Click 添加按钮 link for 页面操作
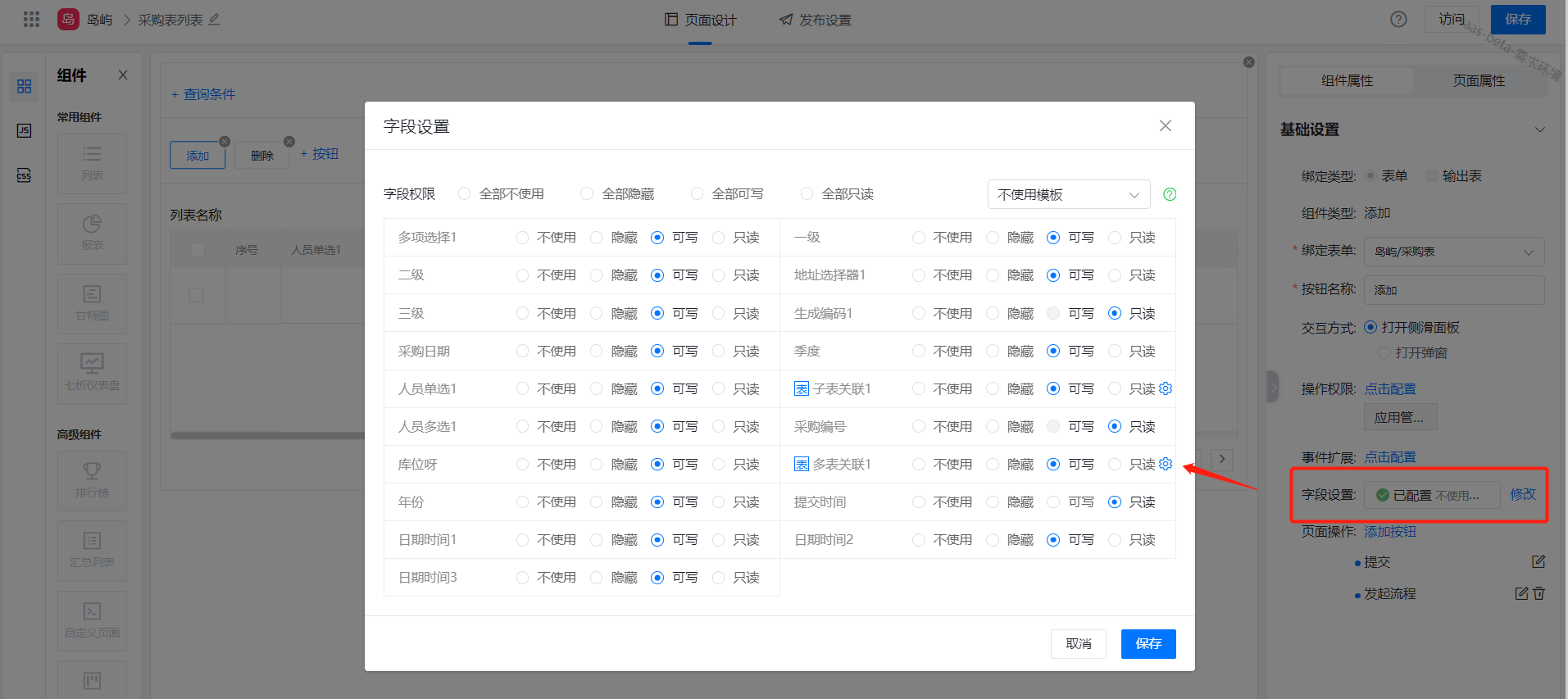Viewport: 1568px width, 699px height. [x=1389, y=531]
